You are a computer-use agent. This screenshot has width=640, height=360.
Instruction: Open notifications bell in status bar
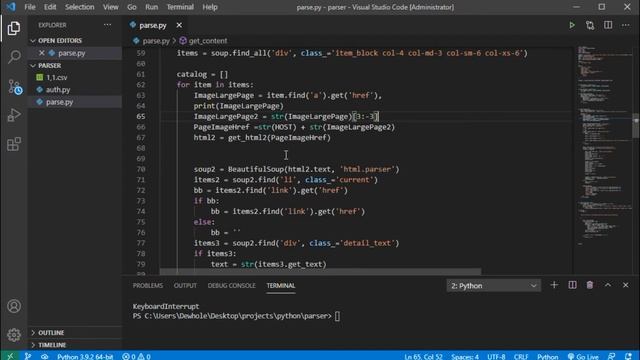(629, 356)
